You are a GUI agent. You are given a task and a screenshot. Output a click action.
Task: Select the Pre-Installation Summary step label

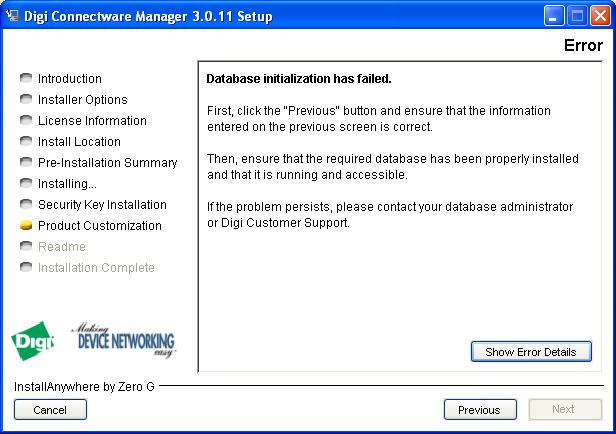(107, 163)
